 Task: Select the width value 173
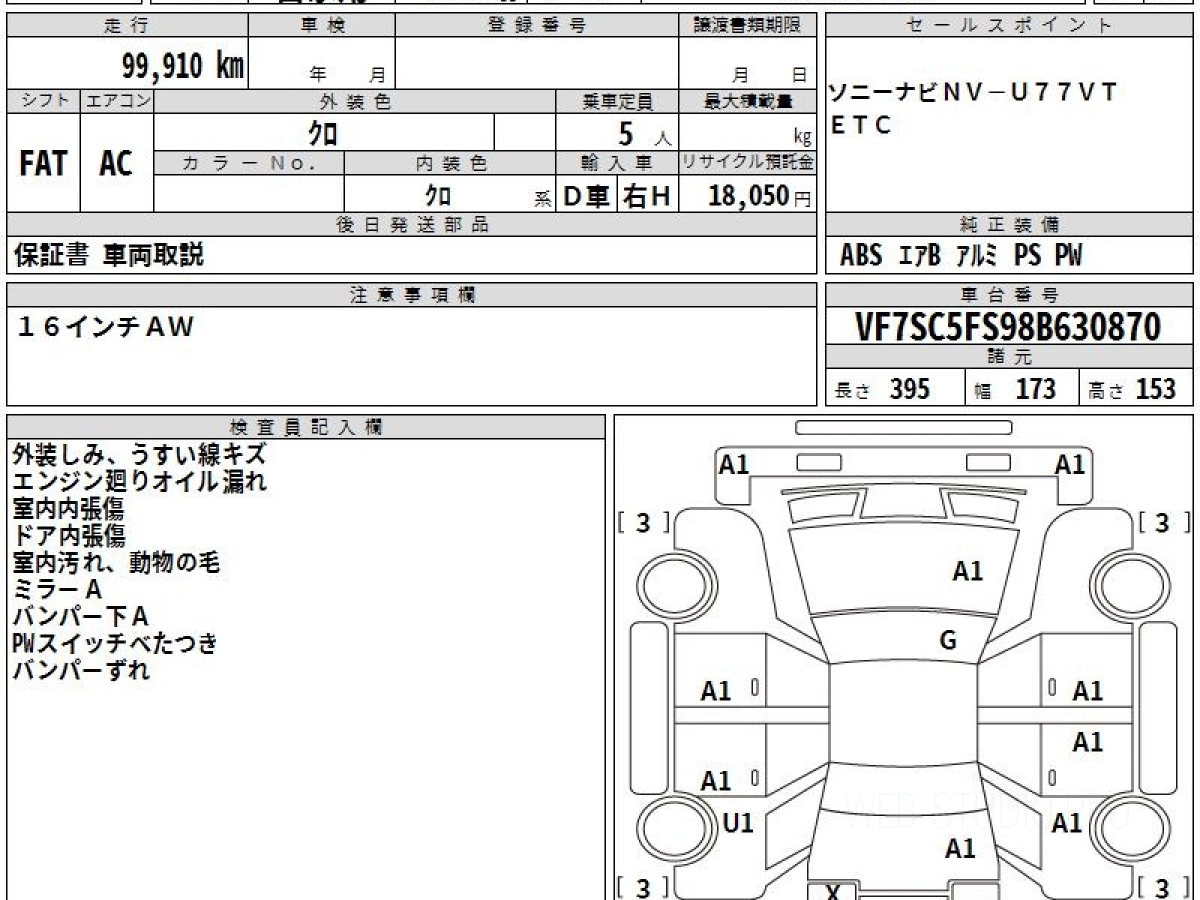[x=1035, y=389]
